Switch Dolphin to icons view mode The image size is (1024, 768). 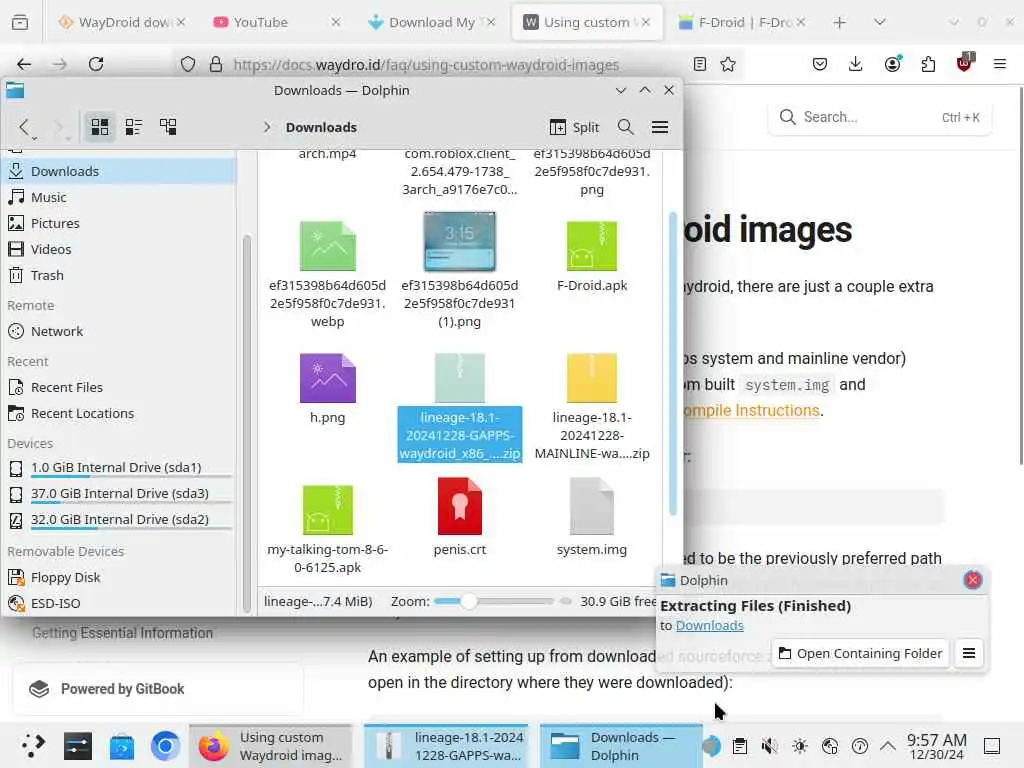point(100,127)
